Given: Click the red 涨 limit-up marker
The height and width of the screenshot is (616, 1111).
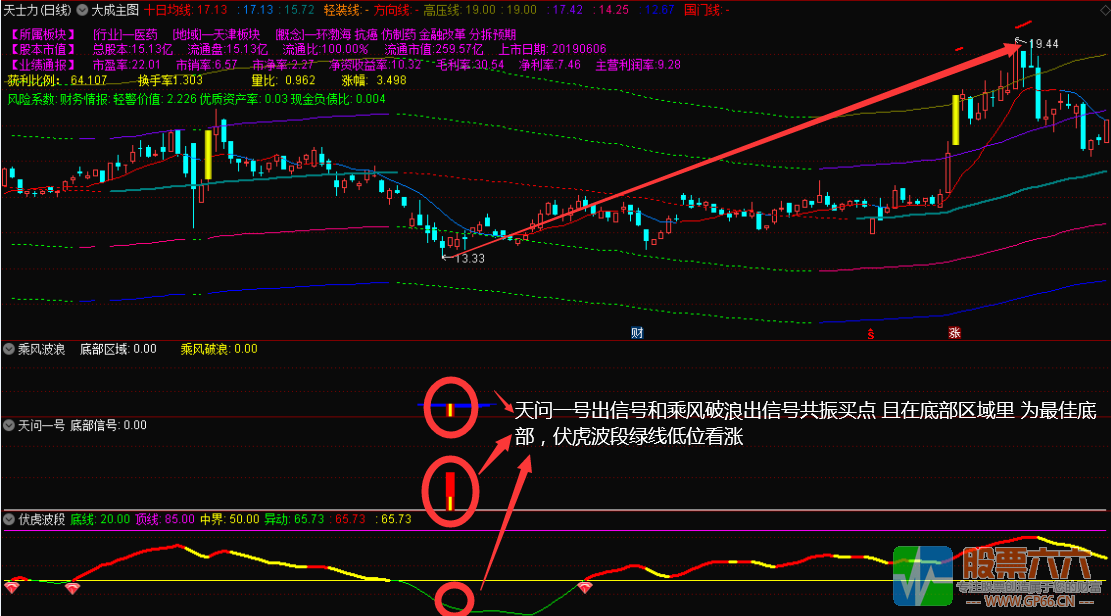Looking at the screenshot, I should (955, 332).
